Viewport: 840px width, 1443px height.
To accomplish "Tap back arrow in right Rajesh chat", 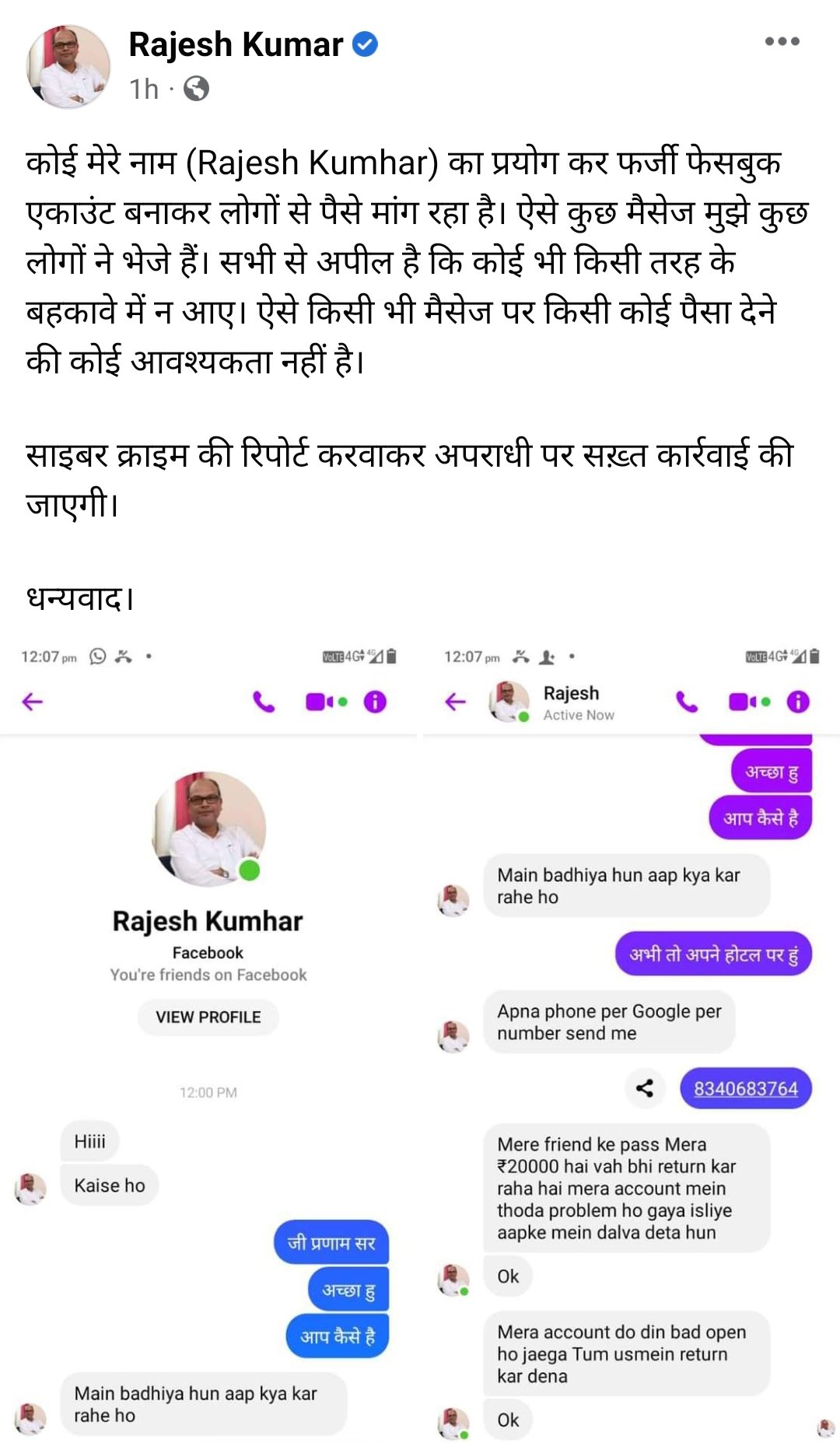I will 455,702.
